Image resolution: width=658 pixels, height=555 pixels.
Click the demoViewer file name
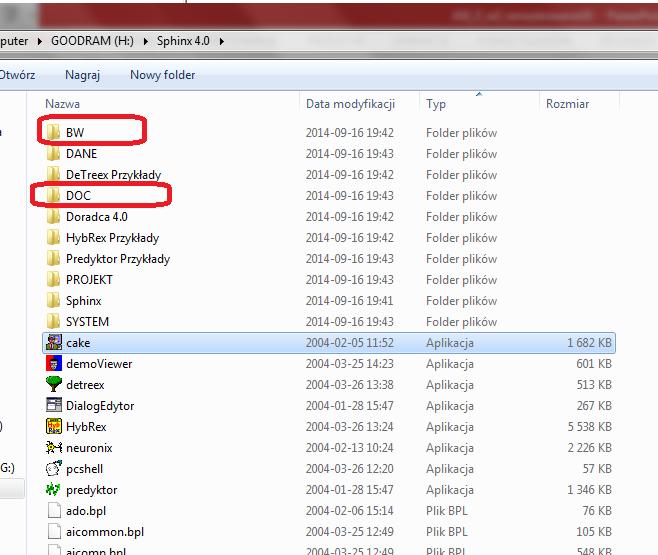tap(99, 363)
